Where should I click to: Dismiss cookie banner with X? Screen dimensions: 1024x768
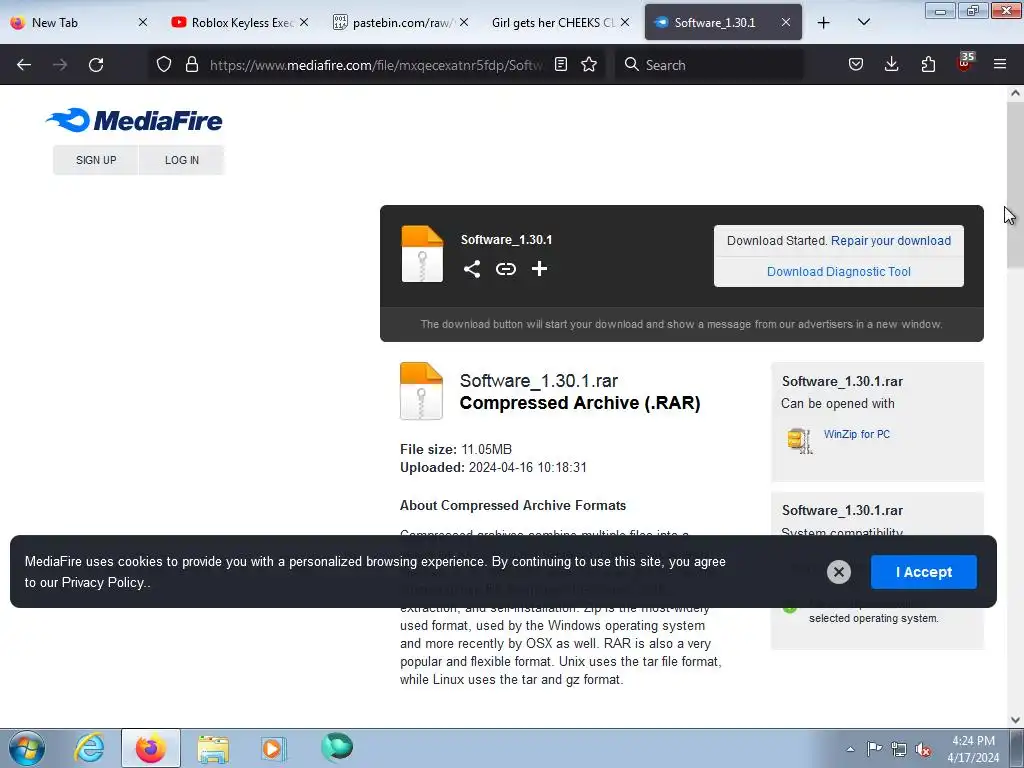[839, 572]
